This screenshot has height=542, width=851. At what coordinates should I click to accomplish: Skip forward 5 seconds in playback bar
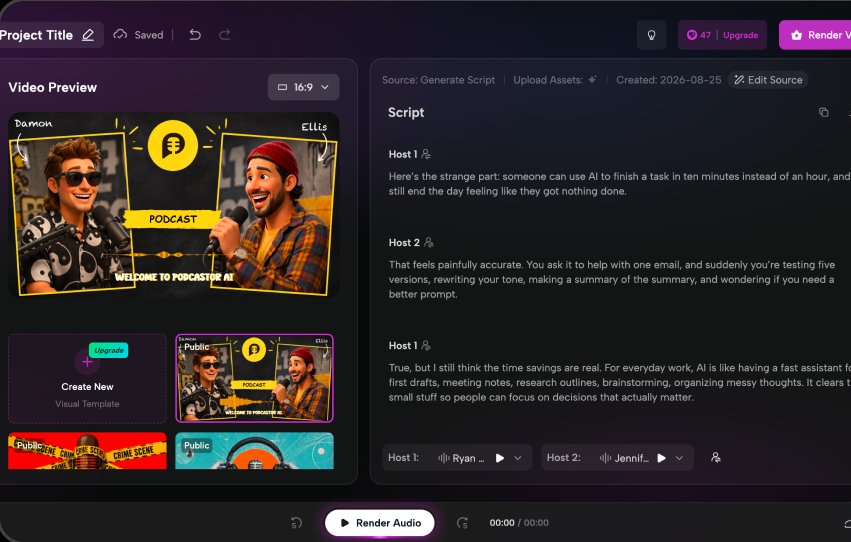tap(462, 523)
